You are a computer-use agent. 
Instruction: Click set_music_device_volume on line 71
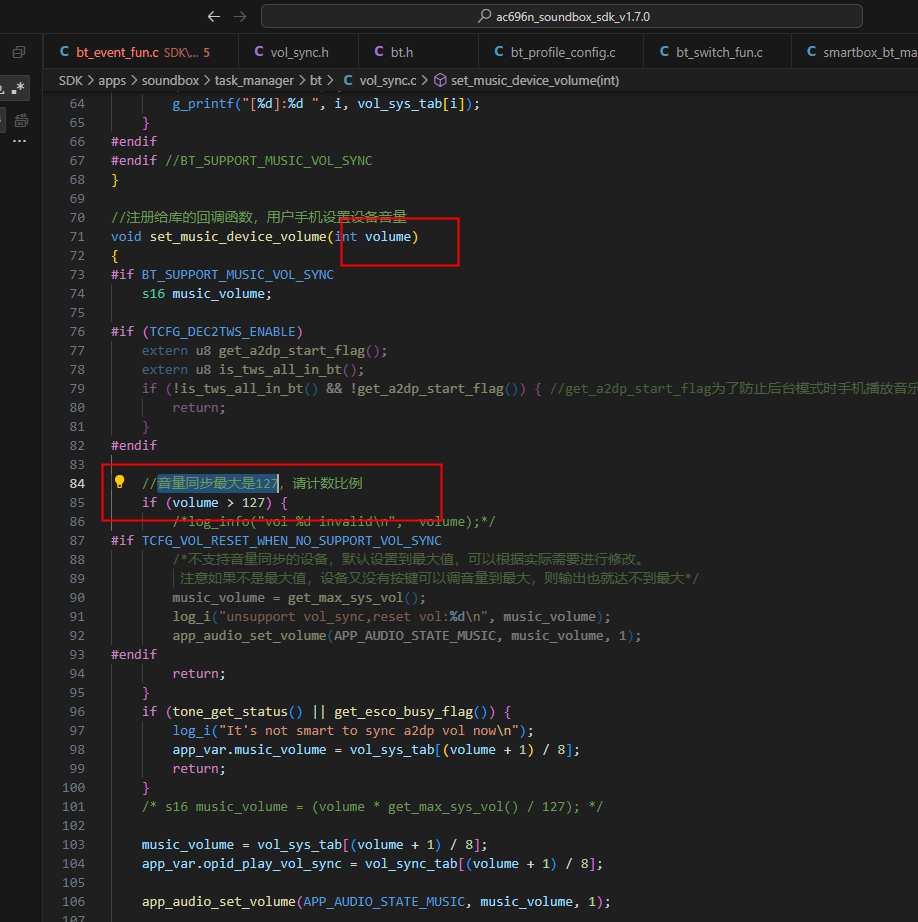(x=238, y=236)
